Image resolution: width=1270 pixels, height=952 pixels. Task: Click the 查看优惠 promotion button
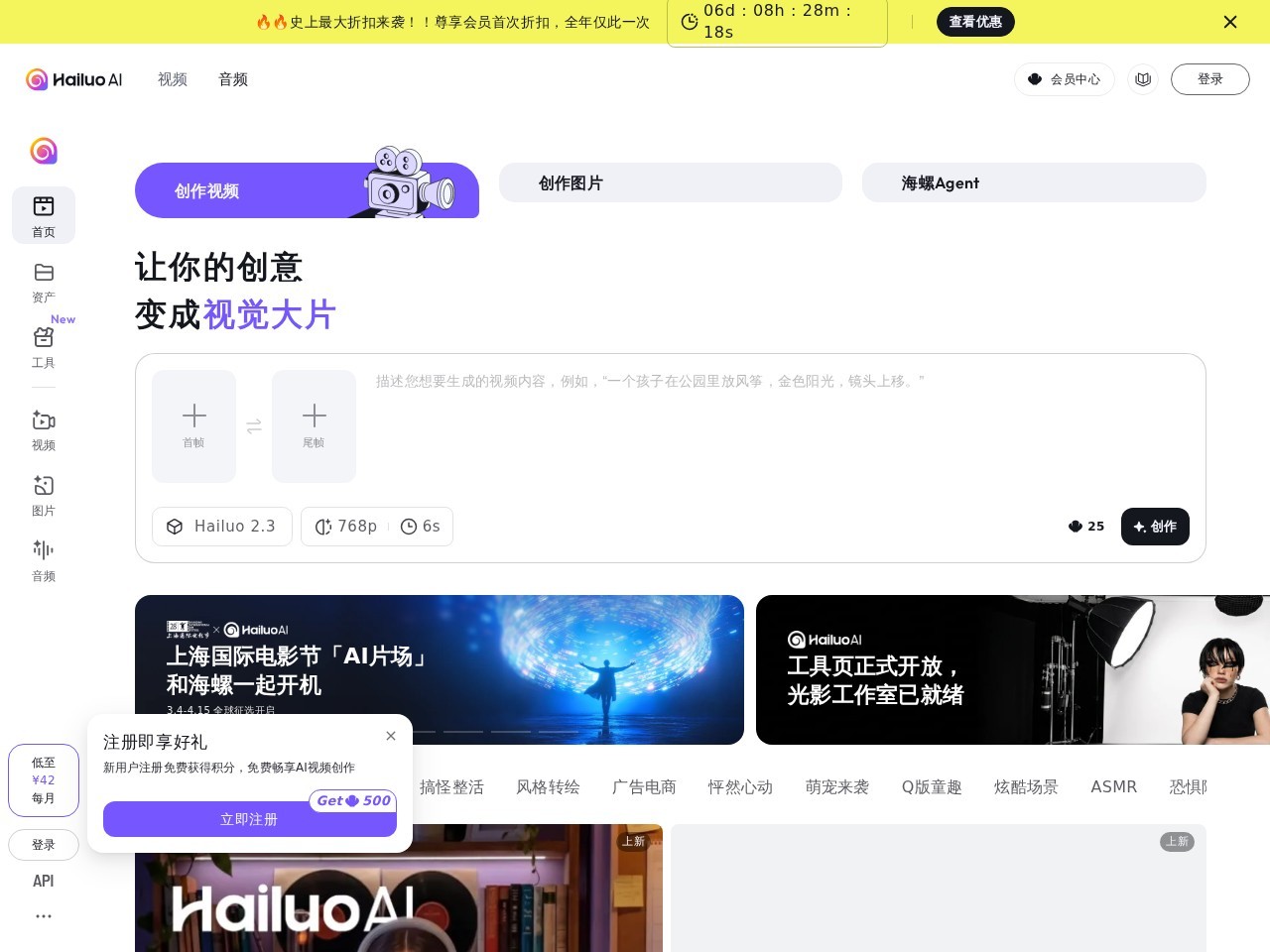[x=975, y=21]
